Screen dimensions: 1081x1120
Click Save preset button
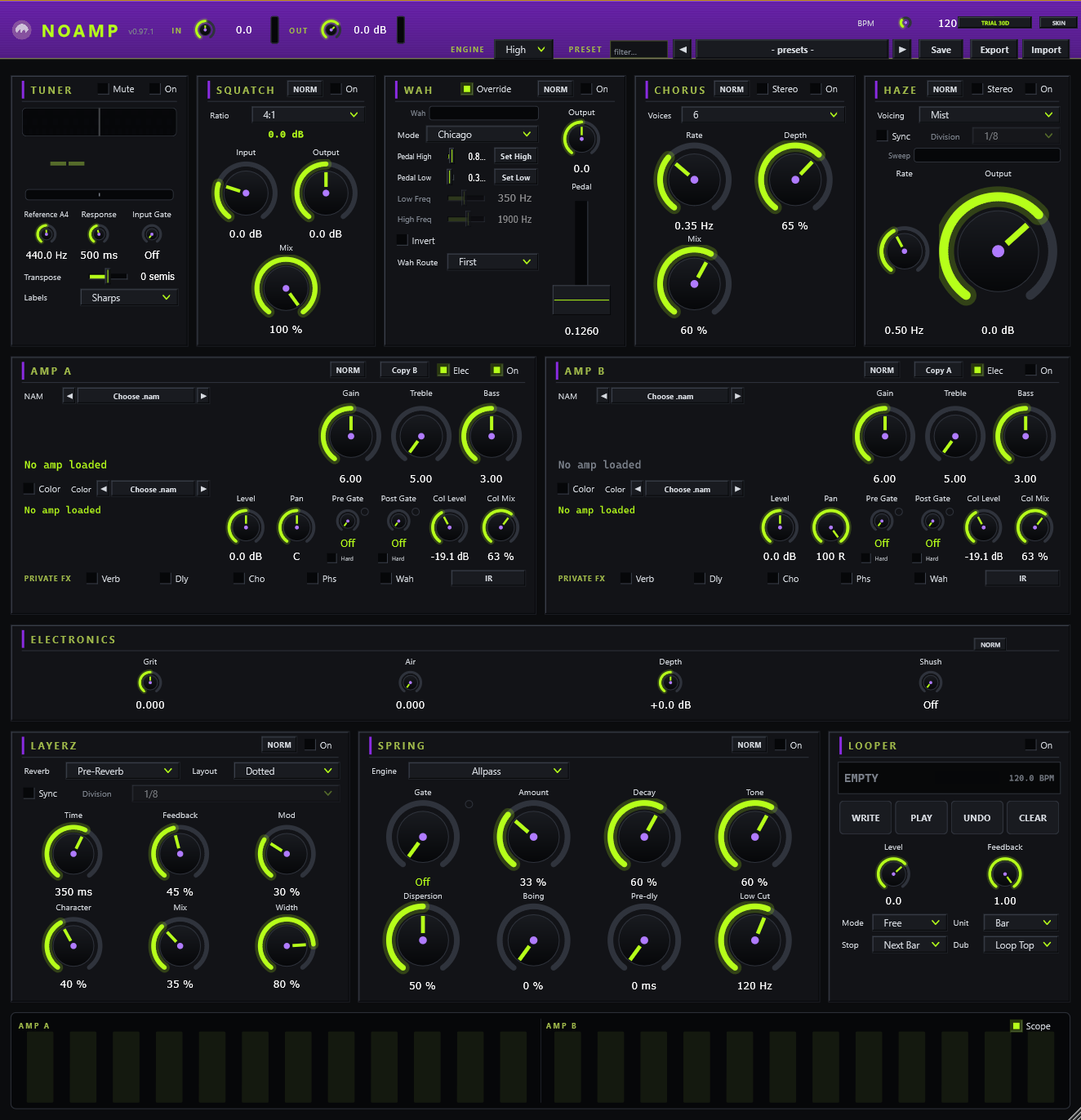click(x=941, y=50)
